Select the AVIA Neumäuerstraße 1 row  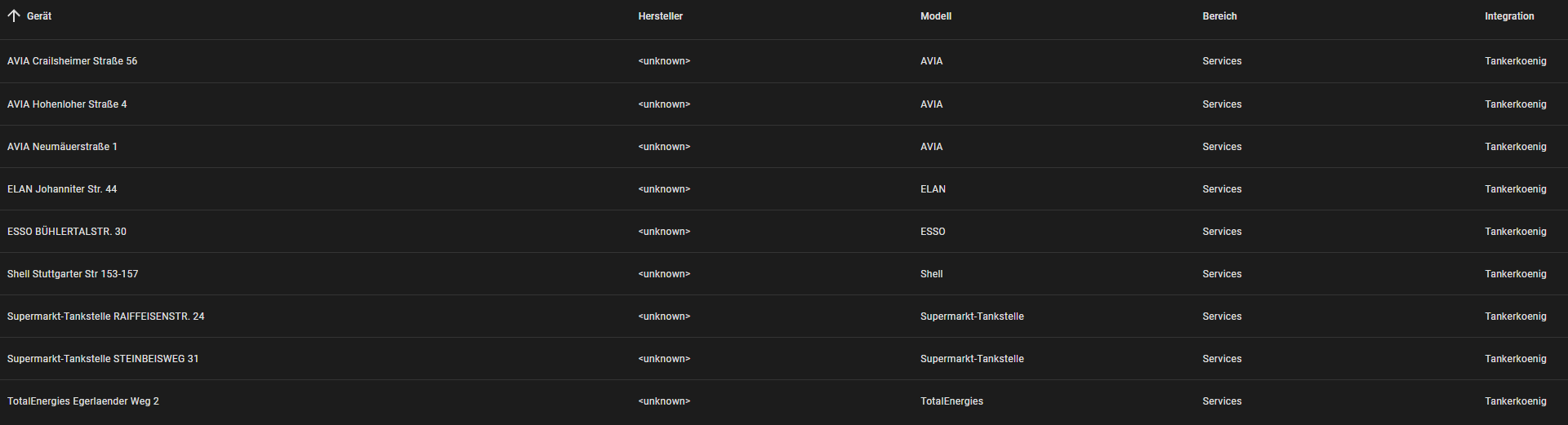(x=784, y=147)
